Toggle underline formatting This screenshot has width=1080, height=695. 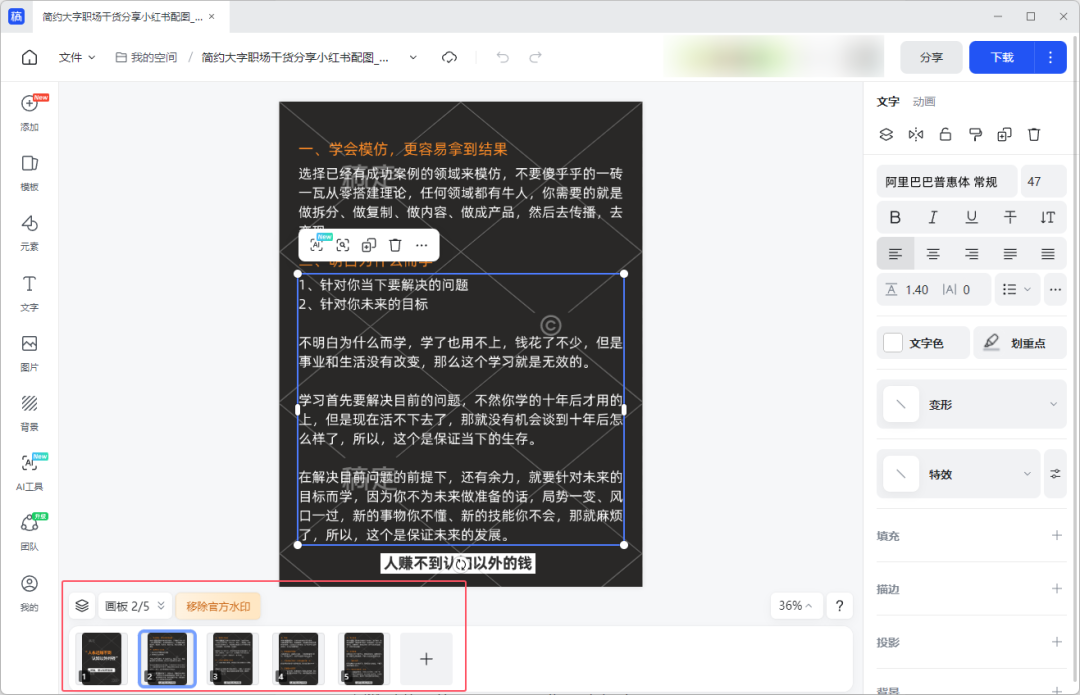971,218
